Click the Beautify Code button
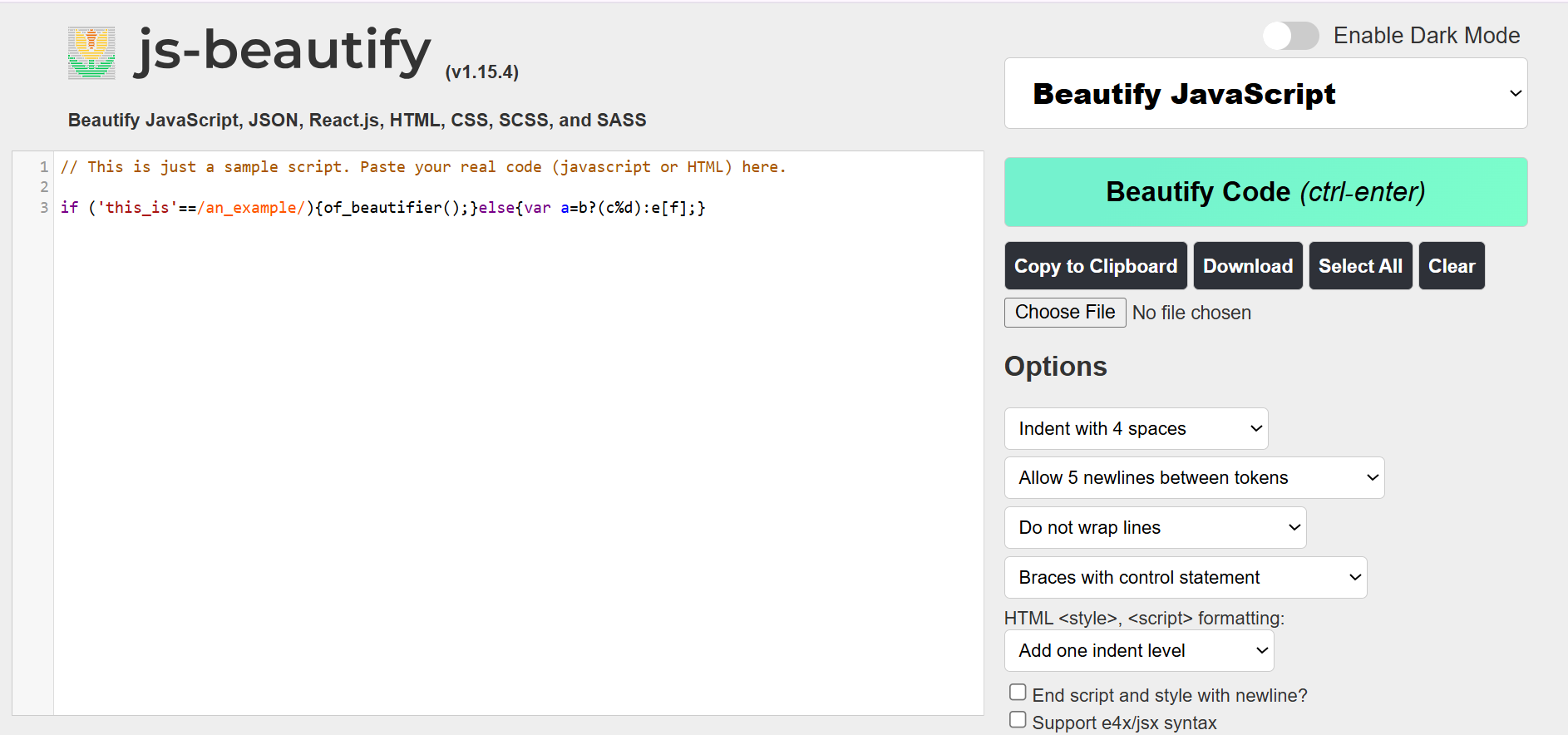The image size is (1568, 735). point(1265,192)
